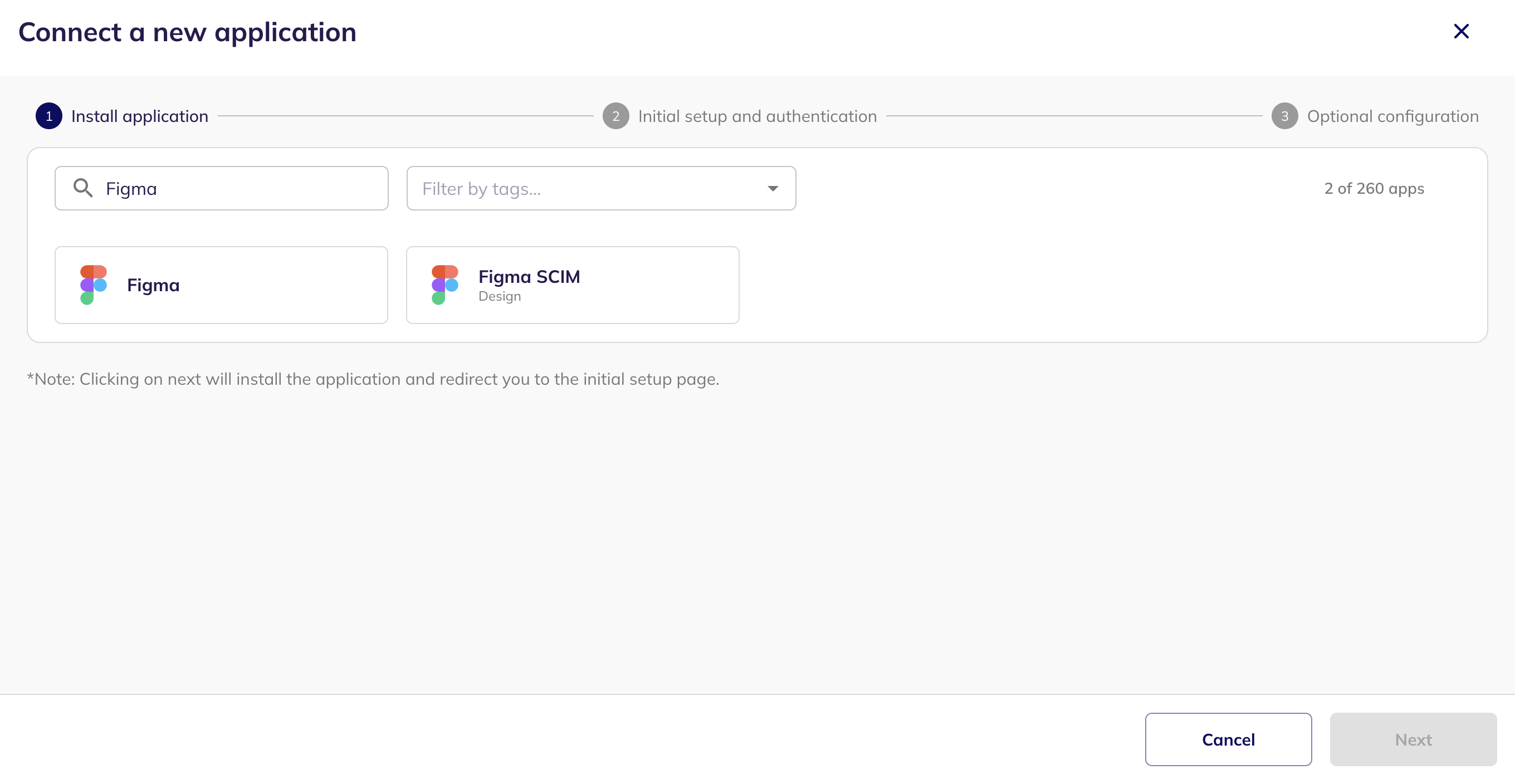Click the note about clicking next
This screenshot has width=1515, height=784.
click(373, 379)
